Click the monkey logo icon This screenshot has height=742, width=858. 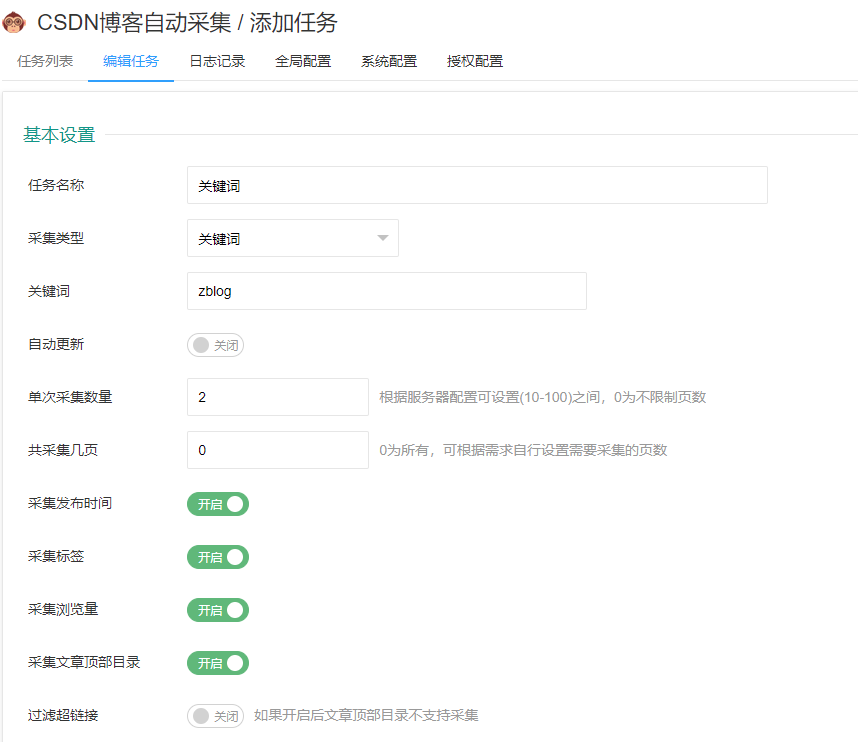tap(14, 23)
